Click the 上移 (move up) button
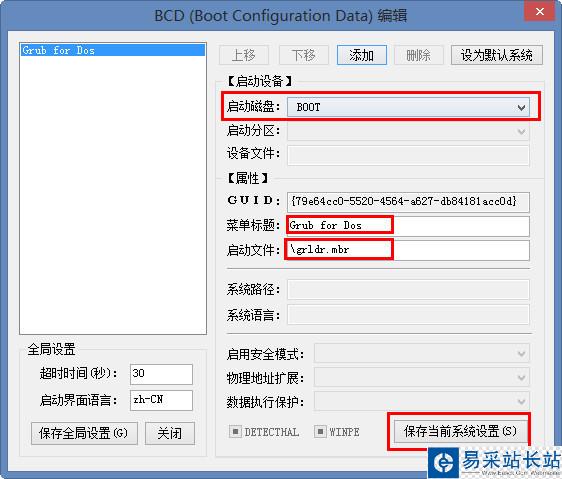This screenshot has height=479, width=562. (244, 55)
